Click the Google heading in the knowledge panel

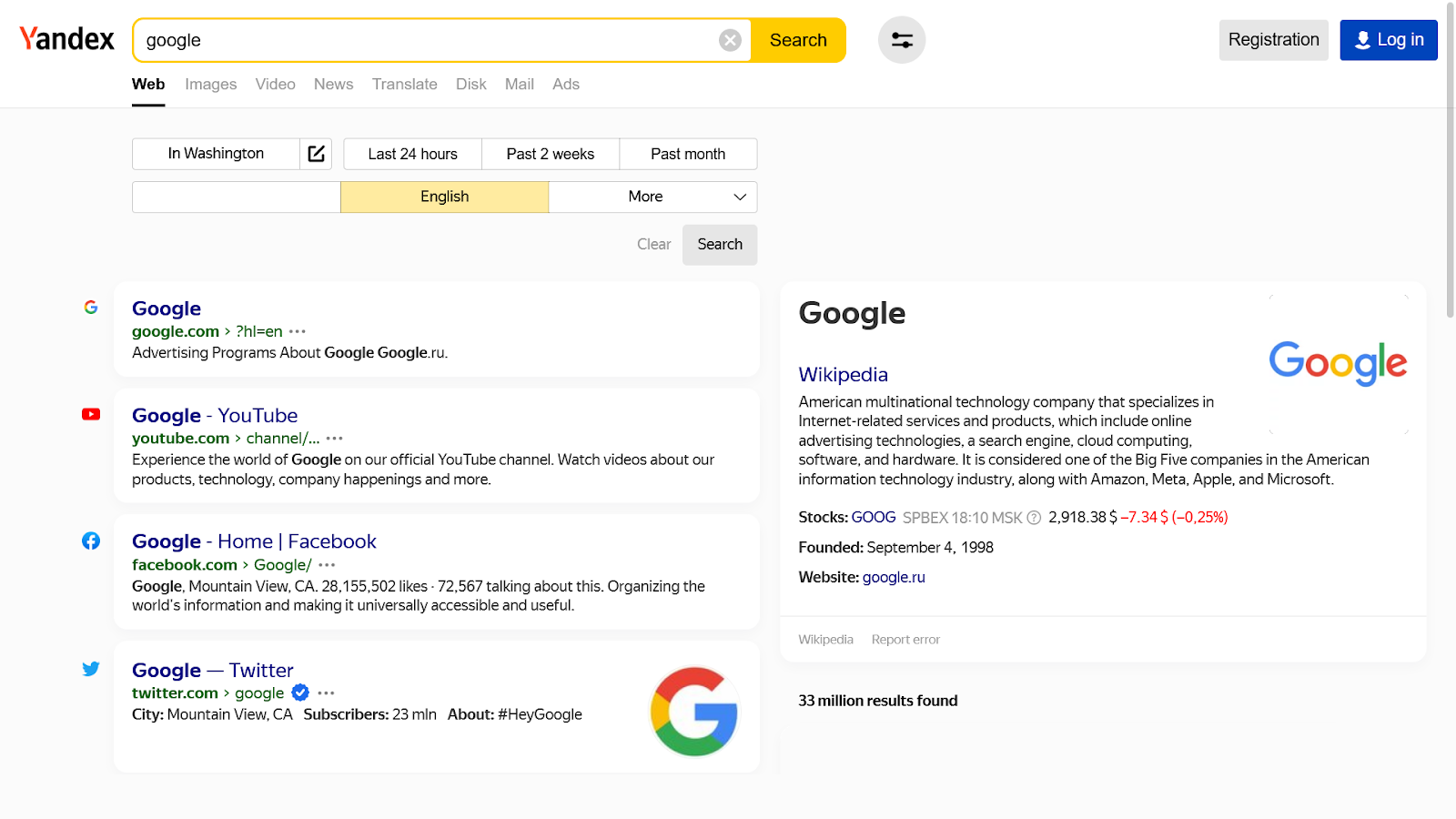[853, 313]
